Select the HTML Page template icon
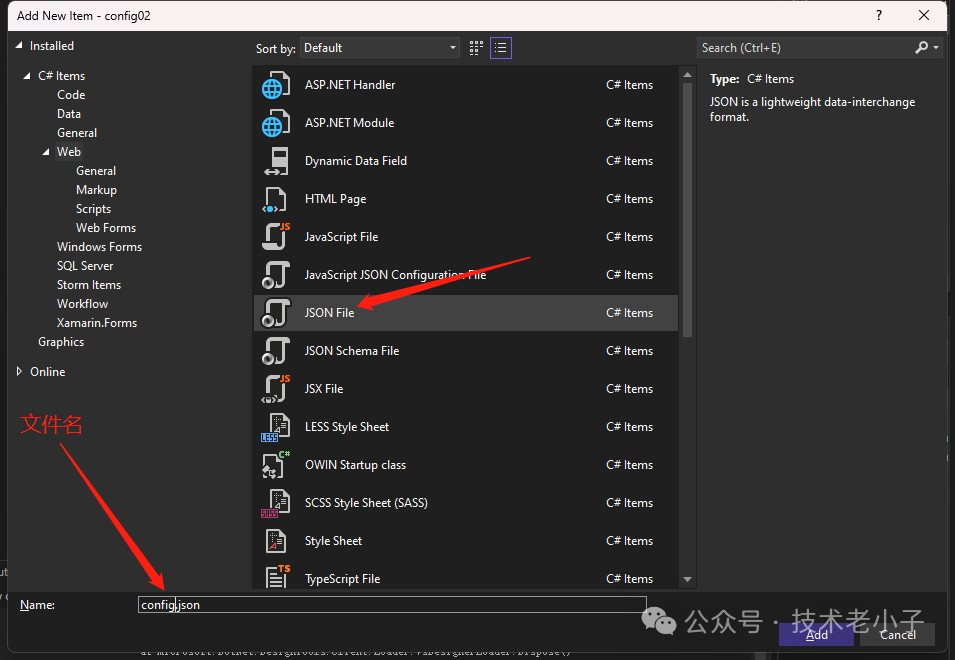 point(275,200)
